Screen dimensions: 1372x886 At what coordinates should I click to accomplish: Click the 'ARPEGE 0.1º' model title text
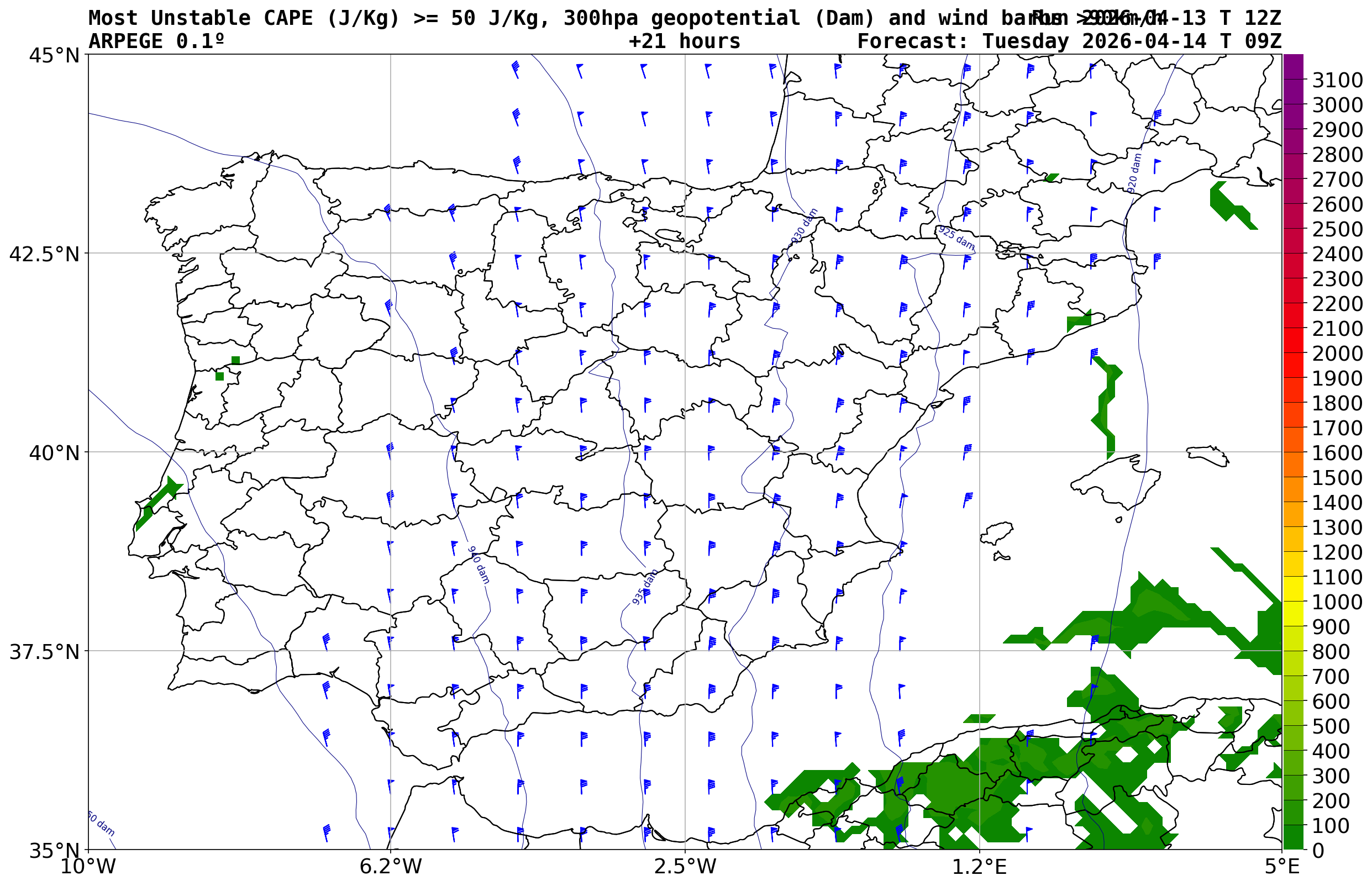click(156, 41)
